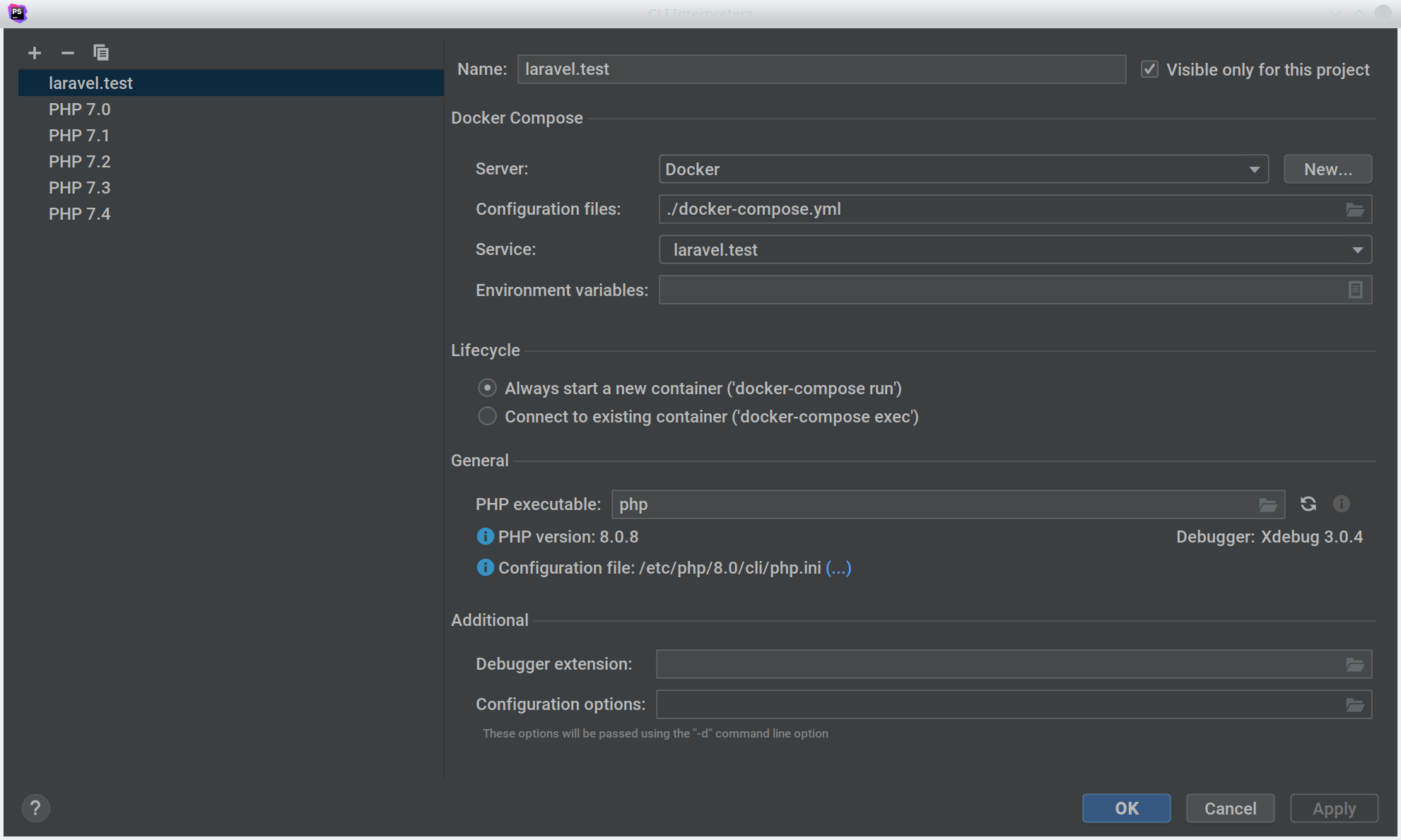
Task: Open the Server dropdown showing Docker
Action: click(963, 170)
